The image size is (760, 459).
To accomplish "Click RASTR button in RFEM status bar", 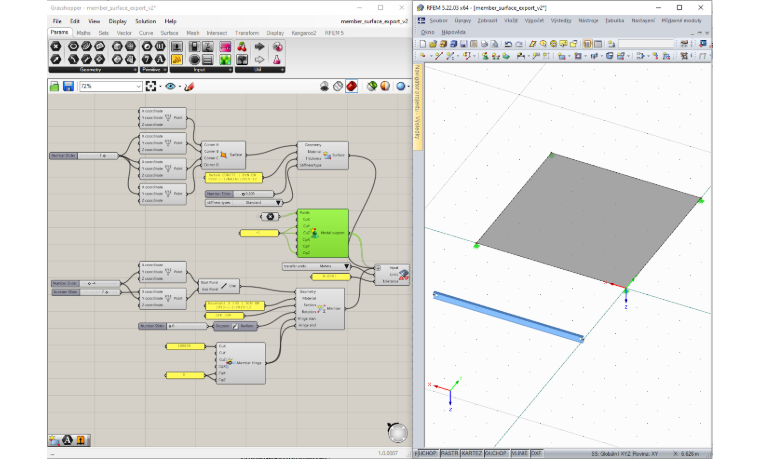I will 449,453.
